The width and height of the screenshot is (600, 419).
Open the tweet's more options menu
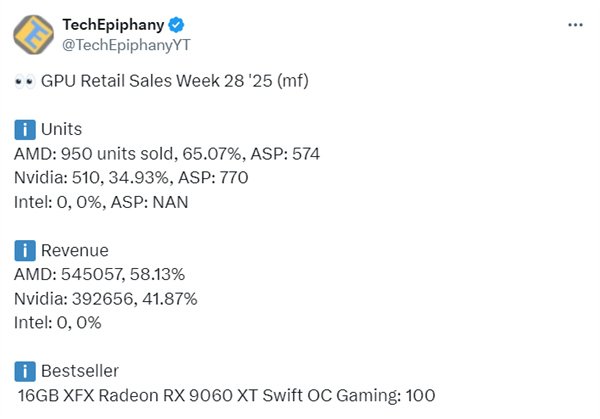575,25
